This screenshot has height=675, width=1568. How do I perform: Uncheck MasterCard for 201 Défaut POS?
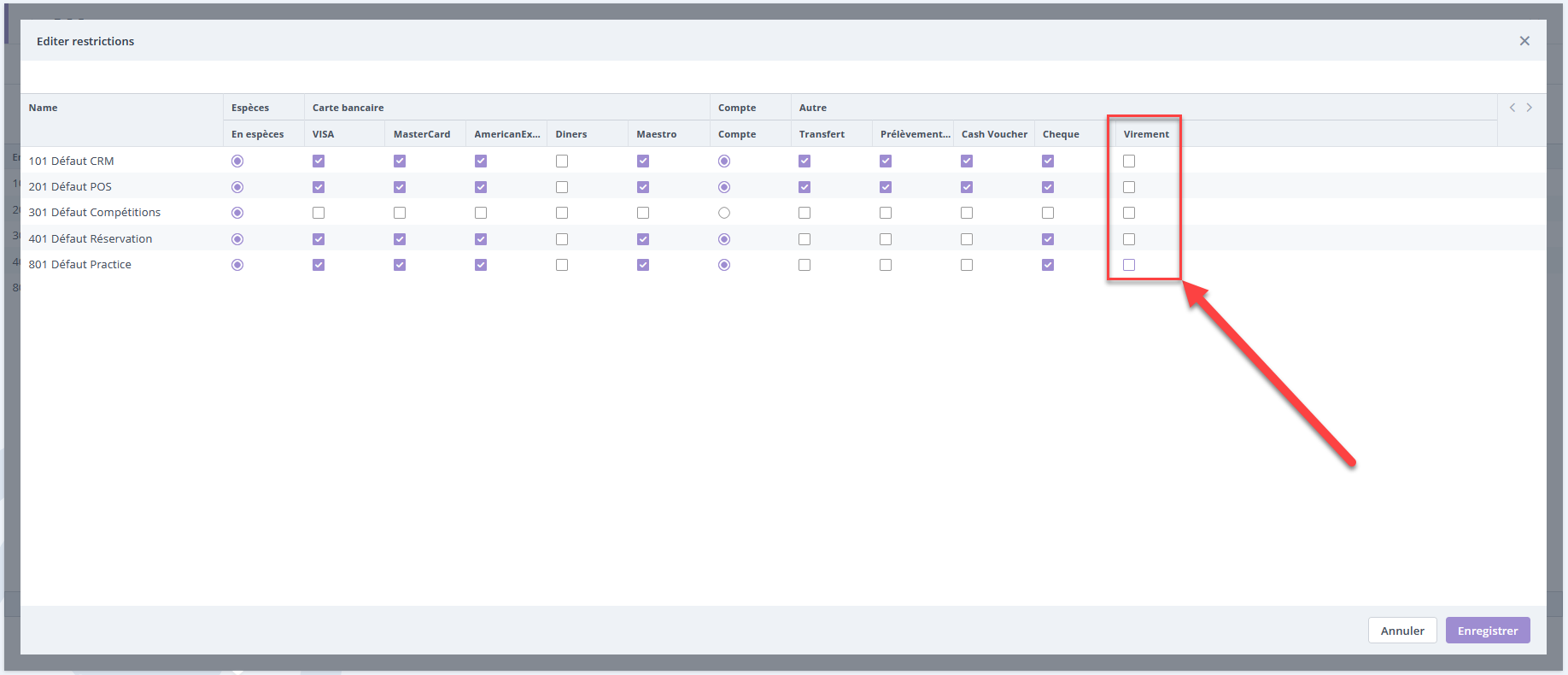click(x=400, y=187)
